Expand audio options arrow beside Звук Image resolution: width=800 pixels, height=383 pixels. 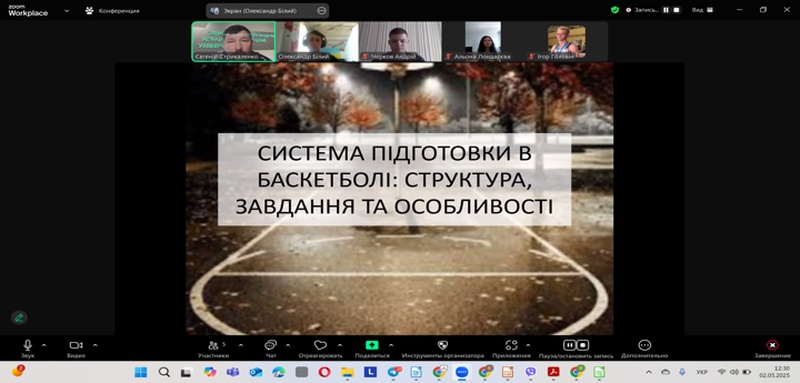(44, 345)
